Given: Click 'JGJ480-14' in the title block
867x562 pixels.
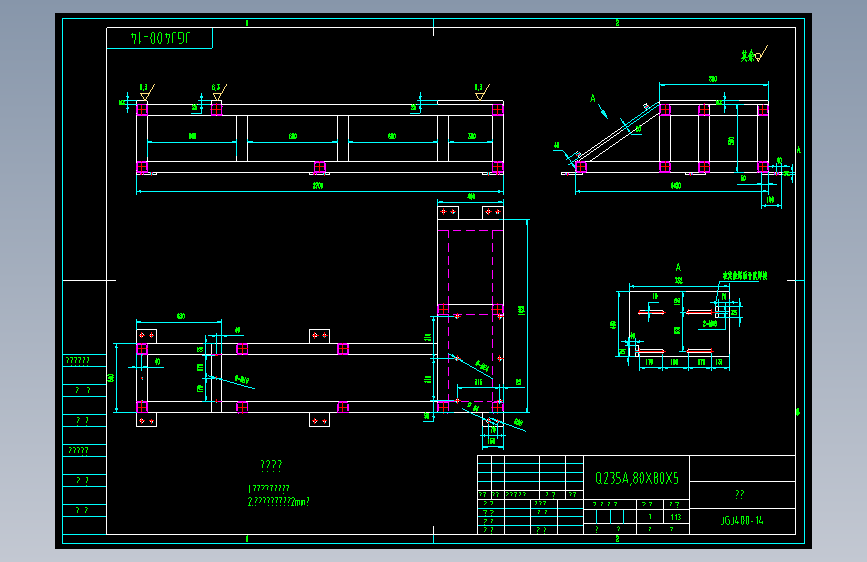Looking at the screenshot, I should tap(742, 521).
